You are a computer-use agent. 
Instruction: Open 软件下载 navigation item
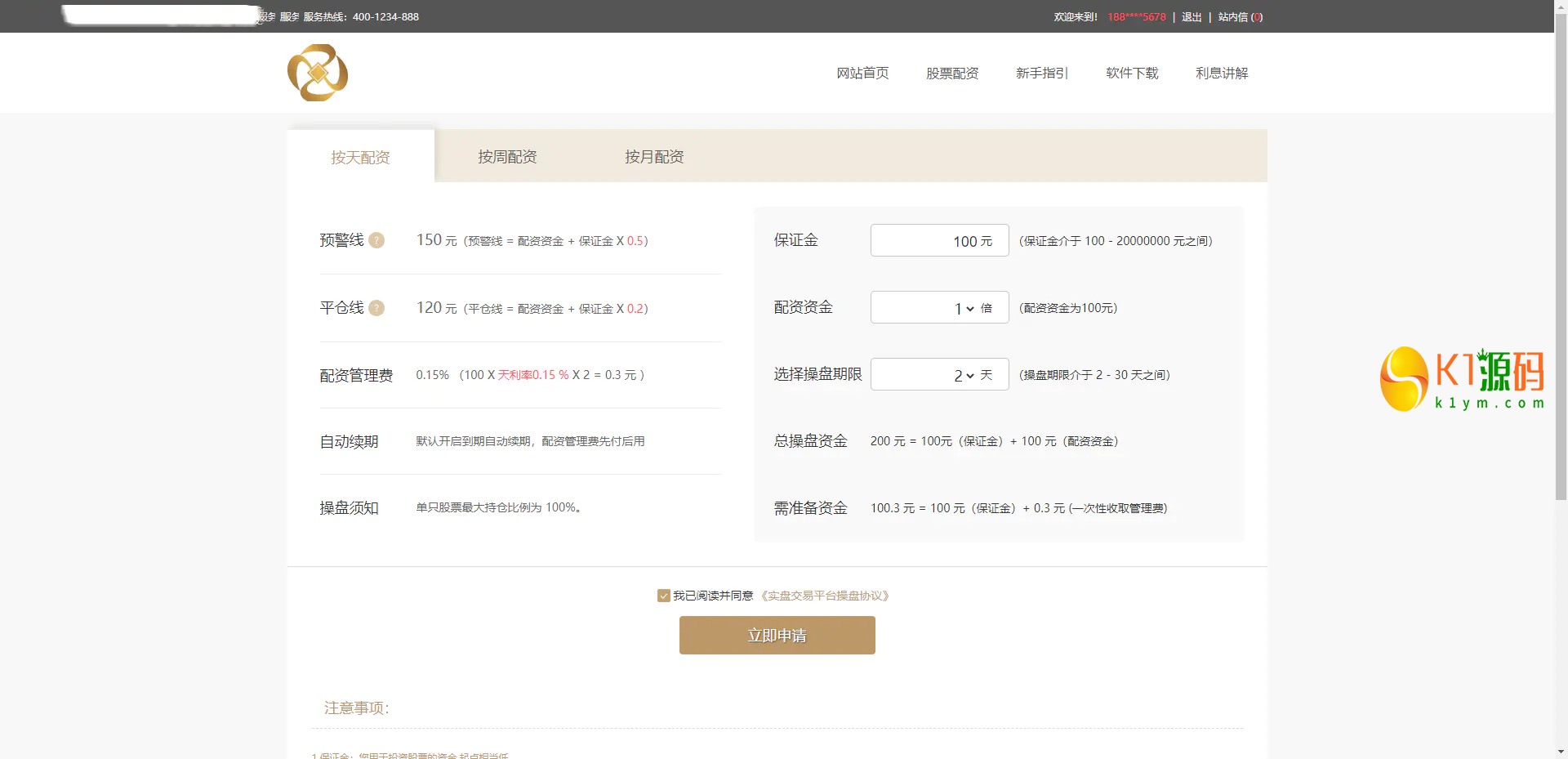coord(1132,73)
